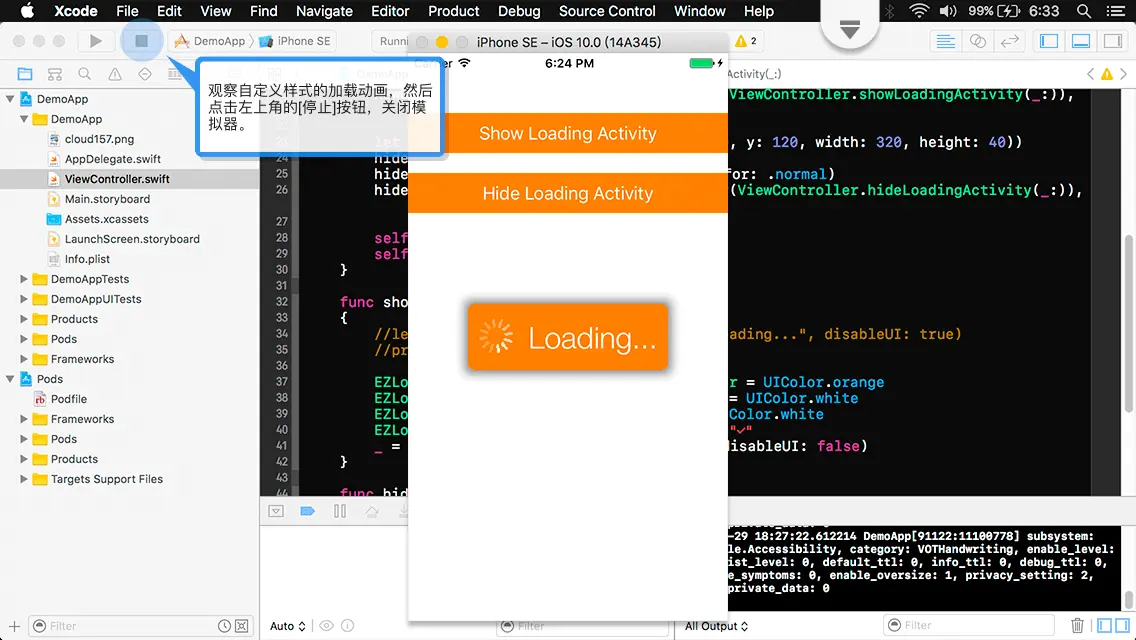1136x640 pixels.
Task: Open the Issue navigator warning icon
Action: click(115, 74)
